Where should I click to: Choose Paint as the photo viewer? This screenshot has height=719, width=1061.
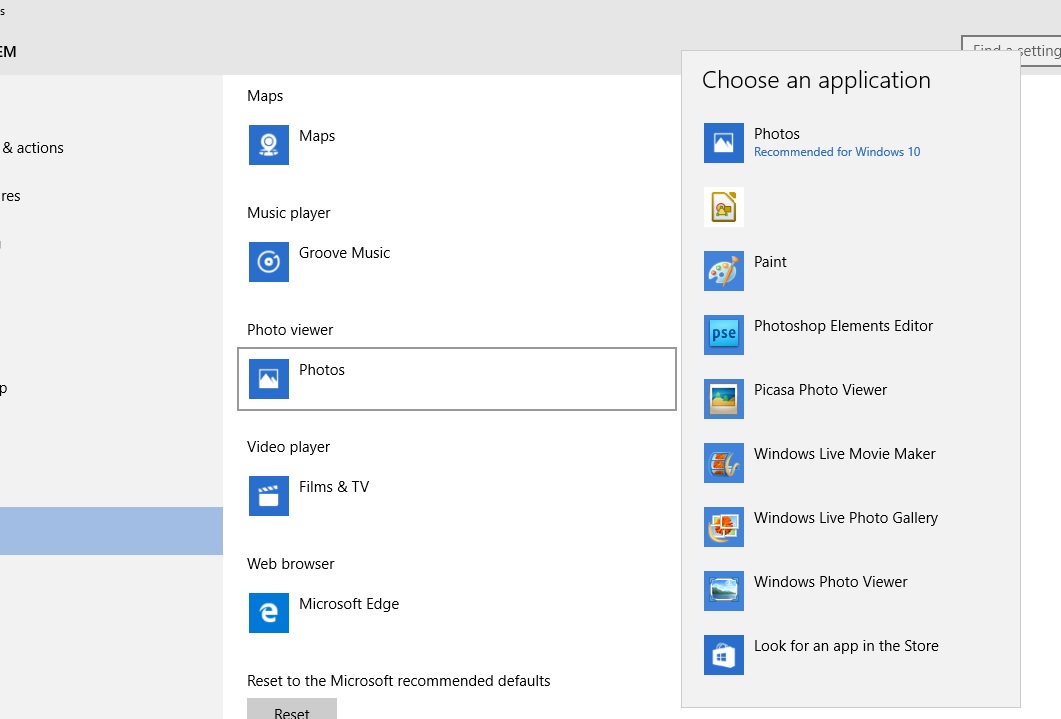(851, 271)
